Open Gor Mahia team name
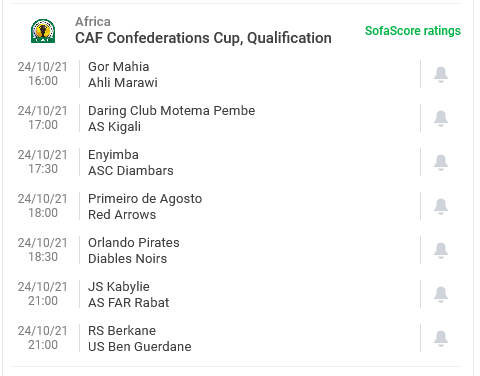Viewport: 480px width, 376px height. pyautogui.click(x=118, y=67)
